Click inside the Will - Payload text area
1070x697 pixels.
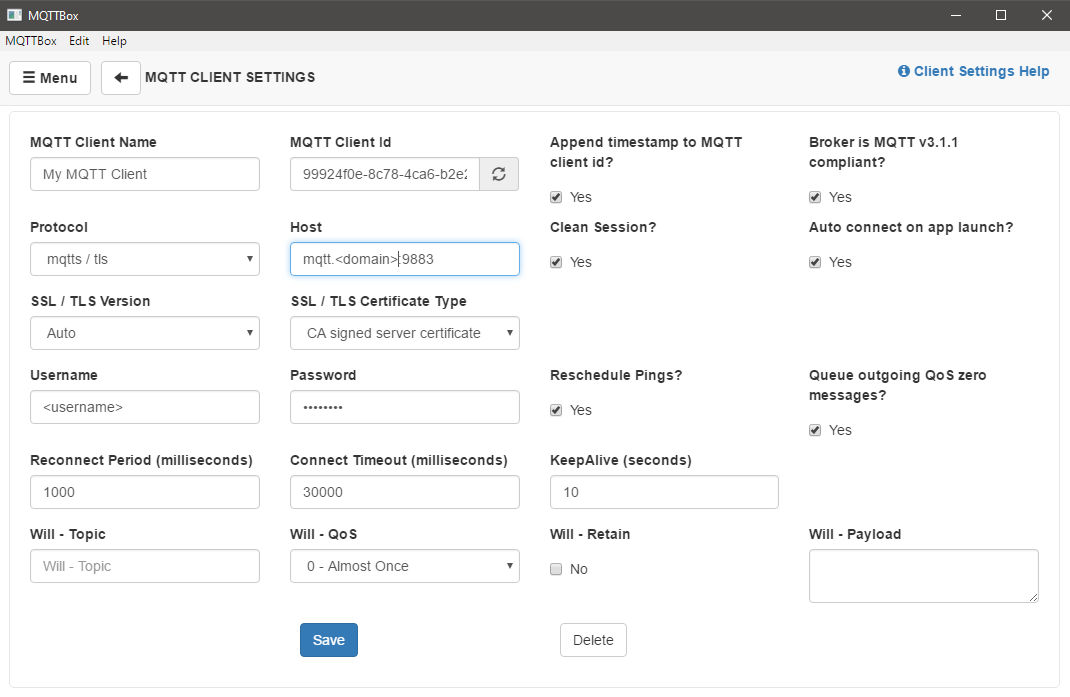pos(922,575)
